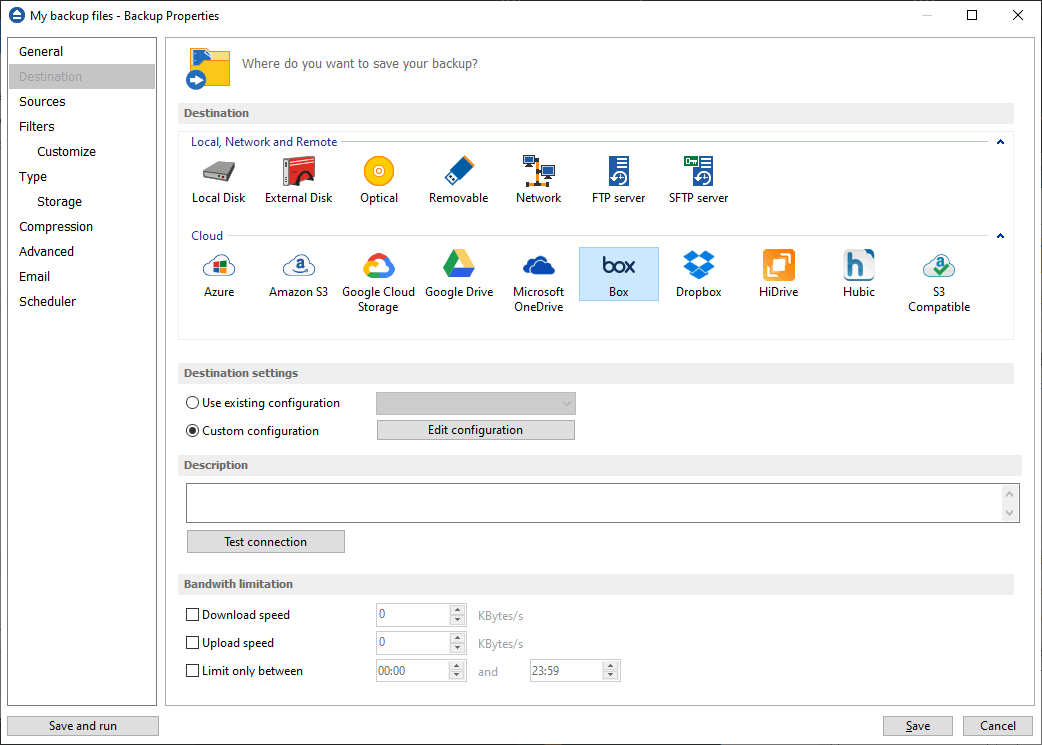Collapse the Local, Network and Remote section

pyautogui.click(x=1000, y=142)
